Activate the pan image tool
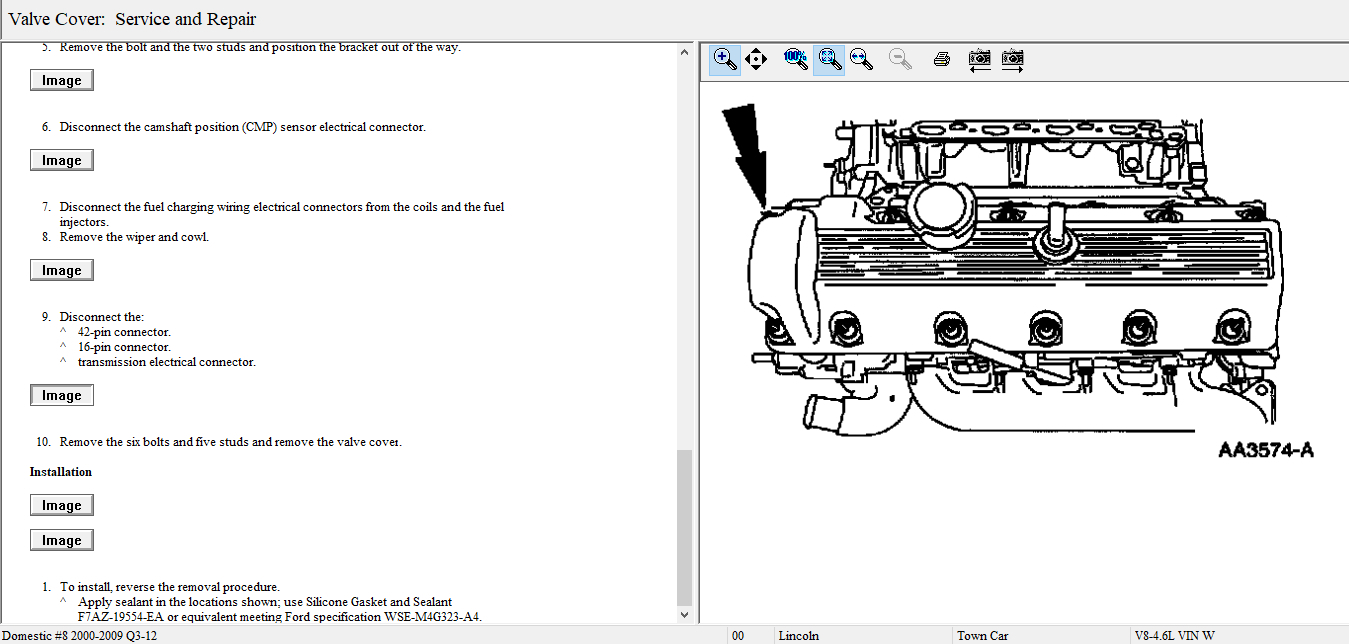Screen dimensions: 1349x644 click(x=756, y=59)
